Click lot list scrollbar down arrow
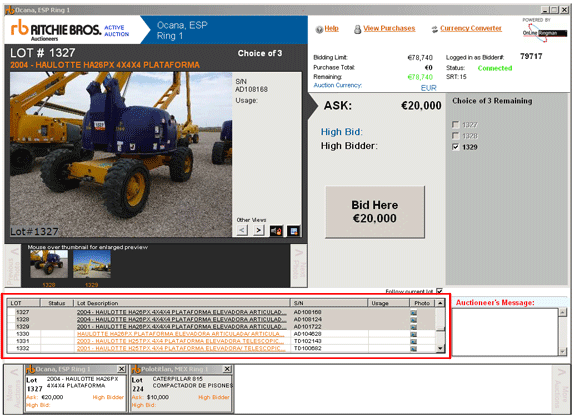575x418 pixels. coord(440,349)
